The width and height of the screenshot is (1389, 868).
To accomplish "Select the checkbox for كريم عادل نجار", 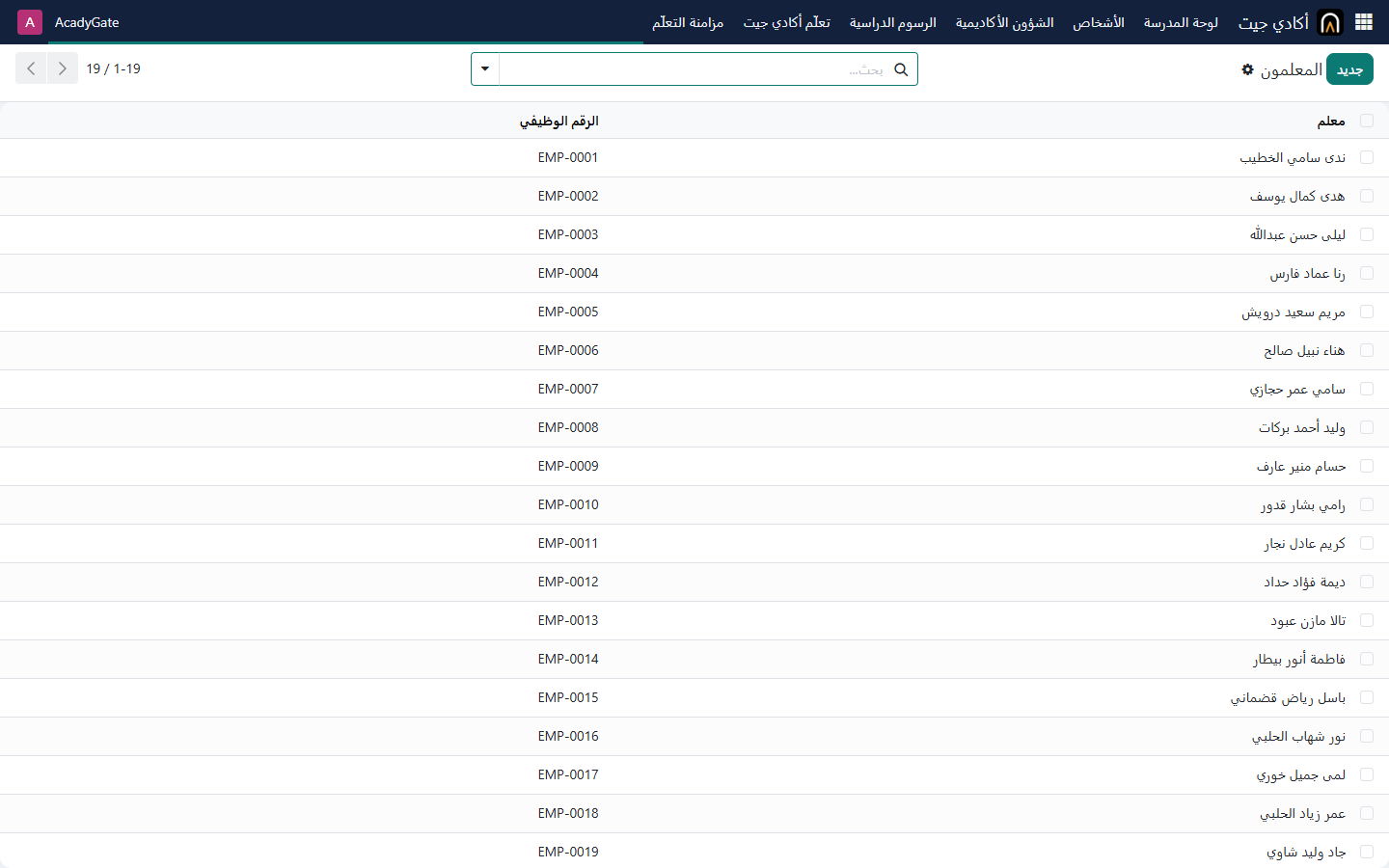I will (x=1367, y=543).
